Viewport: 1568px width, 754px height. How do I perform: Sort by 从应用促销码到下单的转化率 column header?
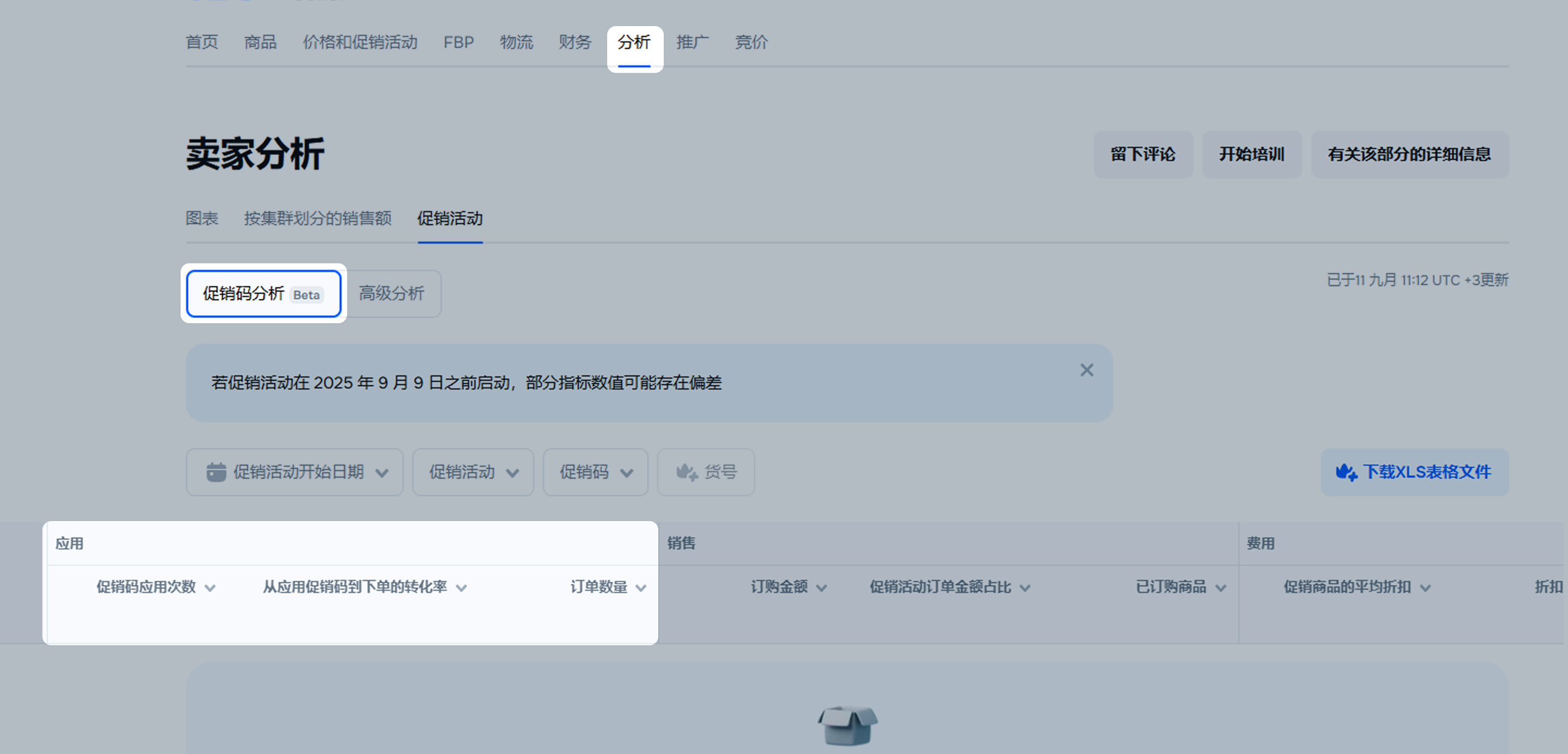355,587
